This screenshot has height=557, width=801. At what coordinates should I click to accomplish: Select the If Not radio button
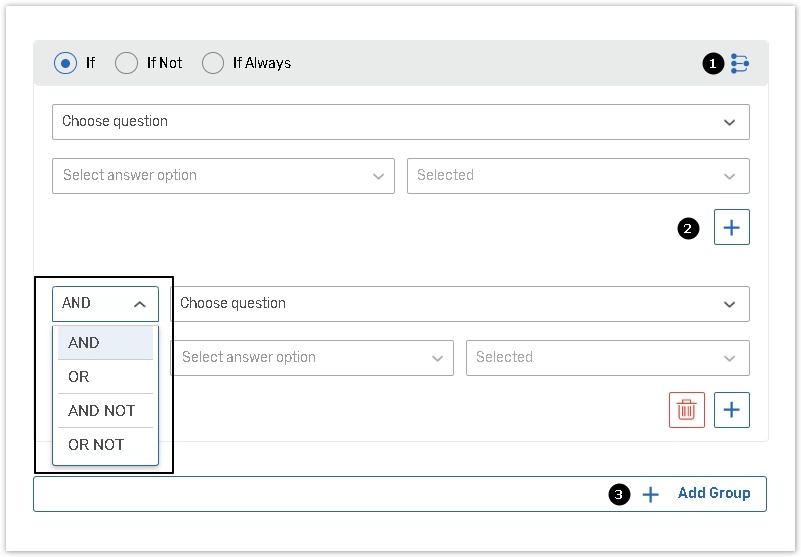point(126,63)
